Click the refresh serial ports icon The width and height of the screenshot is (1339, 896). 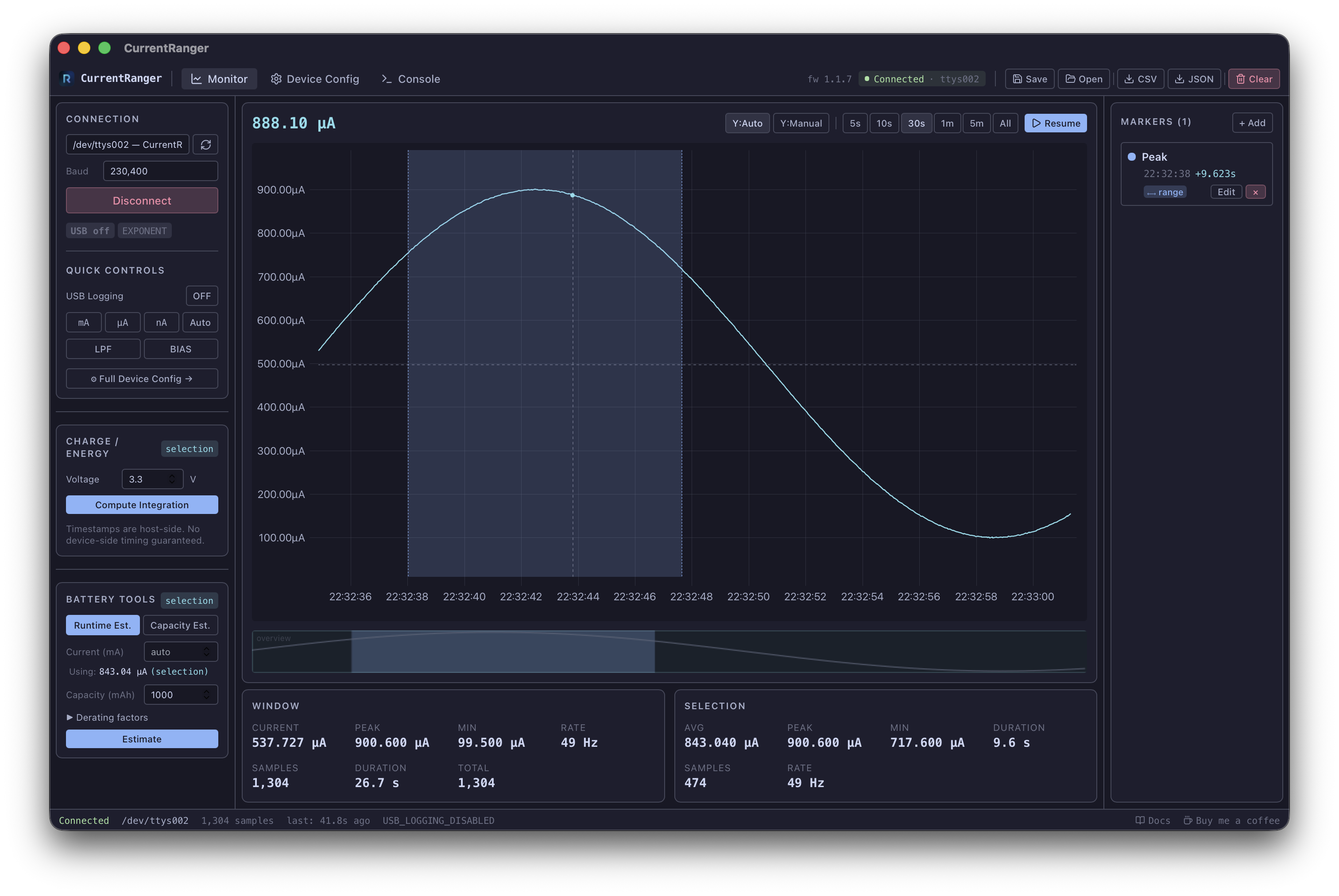206,145
